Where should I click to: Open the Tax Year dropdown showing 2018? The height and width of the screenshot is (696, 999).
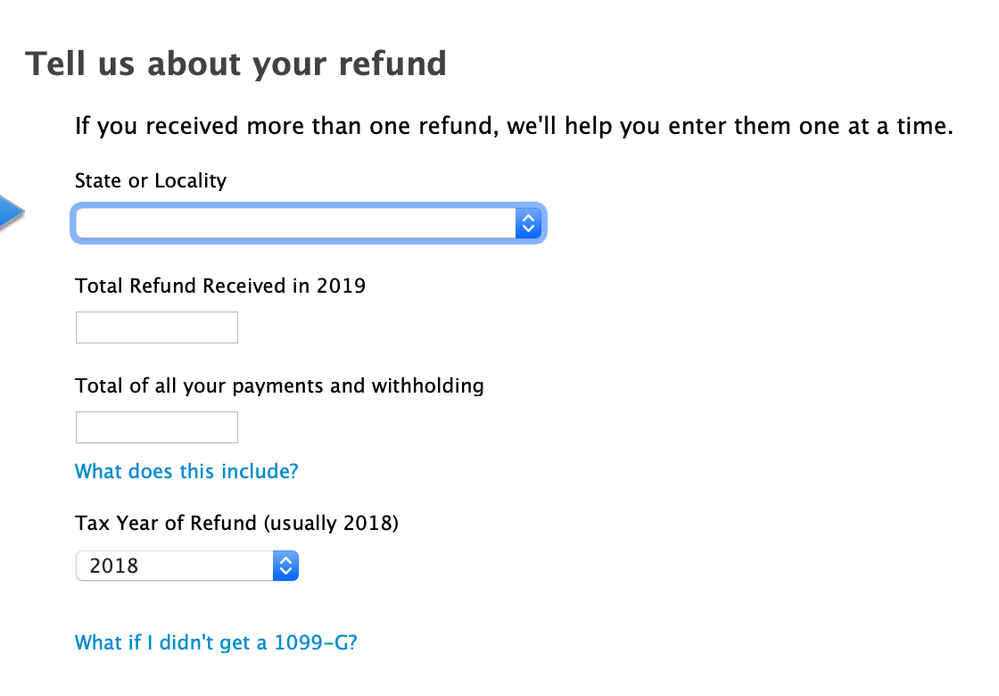click(187, 566)
